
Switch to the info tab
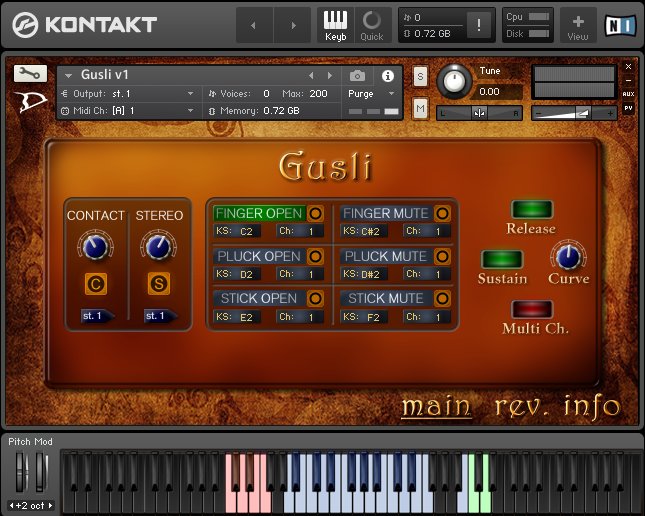pyautogui.click(x=592, y=407)
